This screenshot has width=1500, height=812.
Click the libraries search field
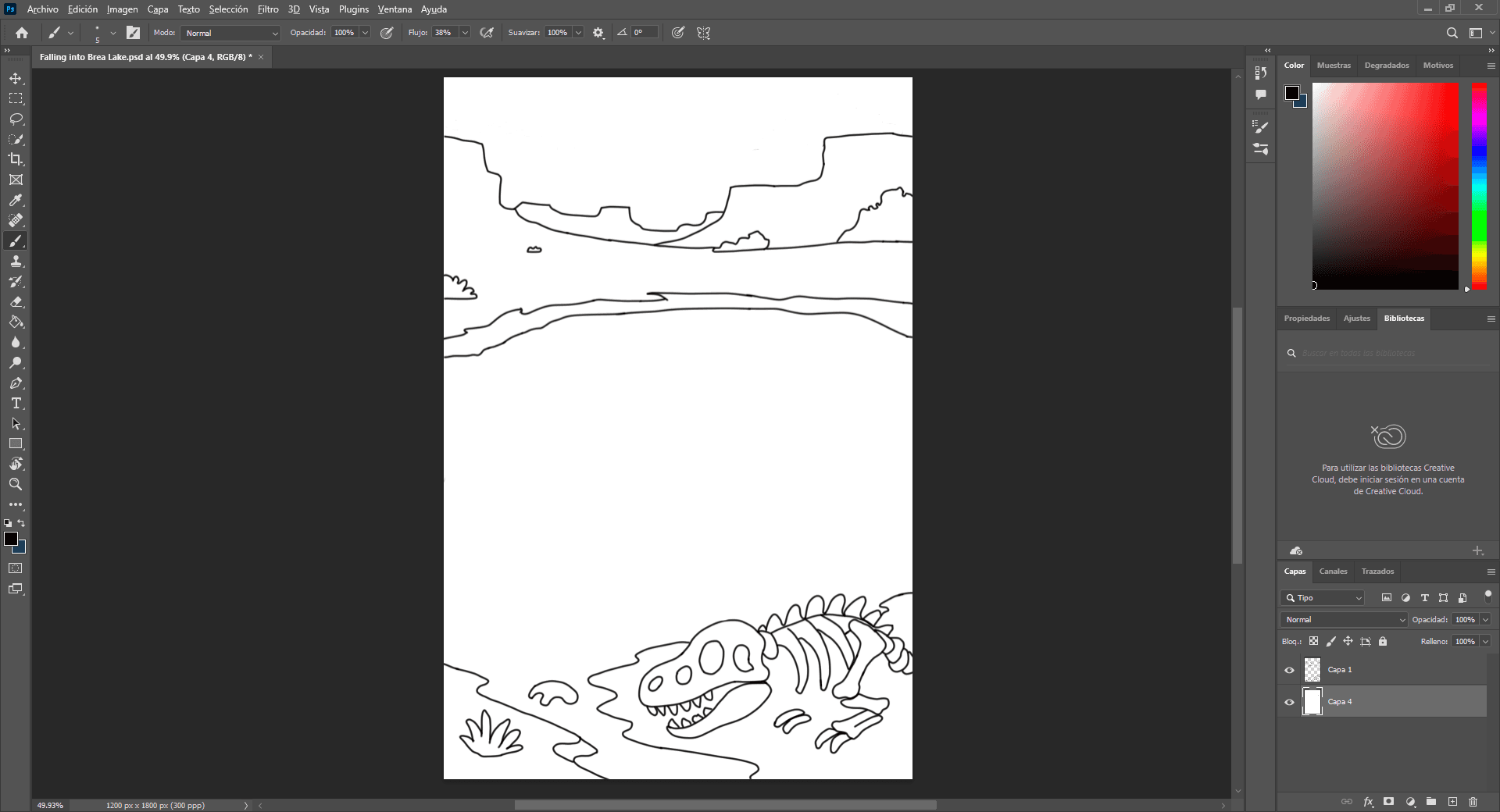[1391, 354]
